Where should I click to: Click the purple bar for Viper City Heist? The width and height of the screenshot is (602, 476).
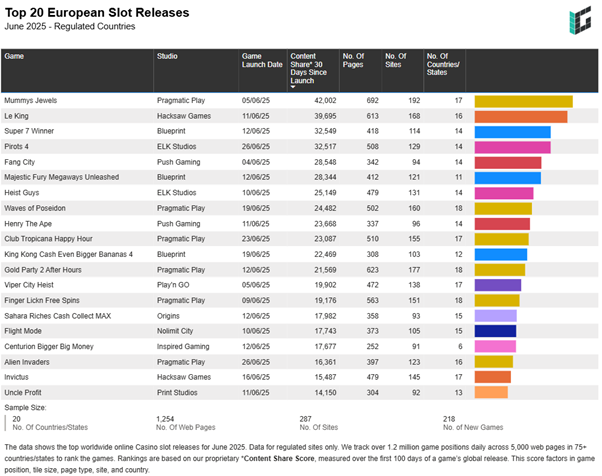coord(497,285)
